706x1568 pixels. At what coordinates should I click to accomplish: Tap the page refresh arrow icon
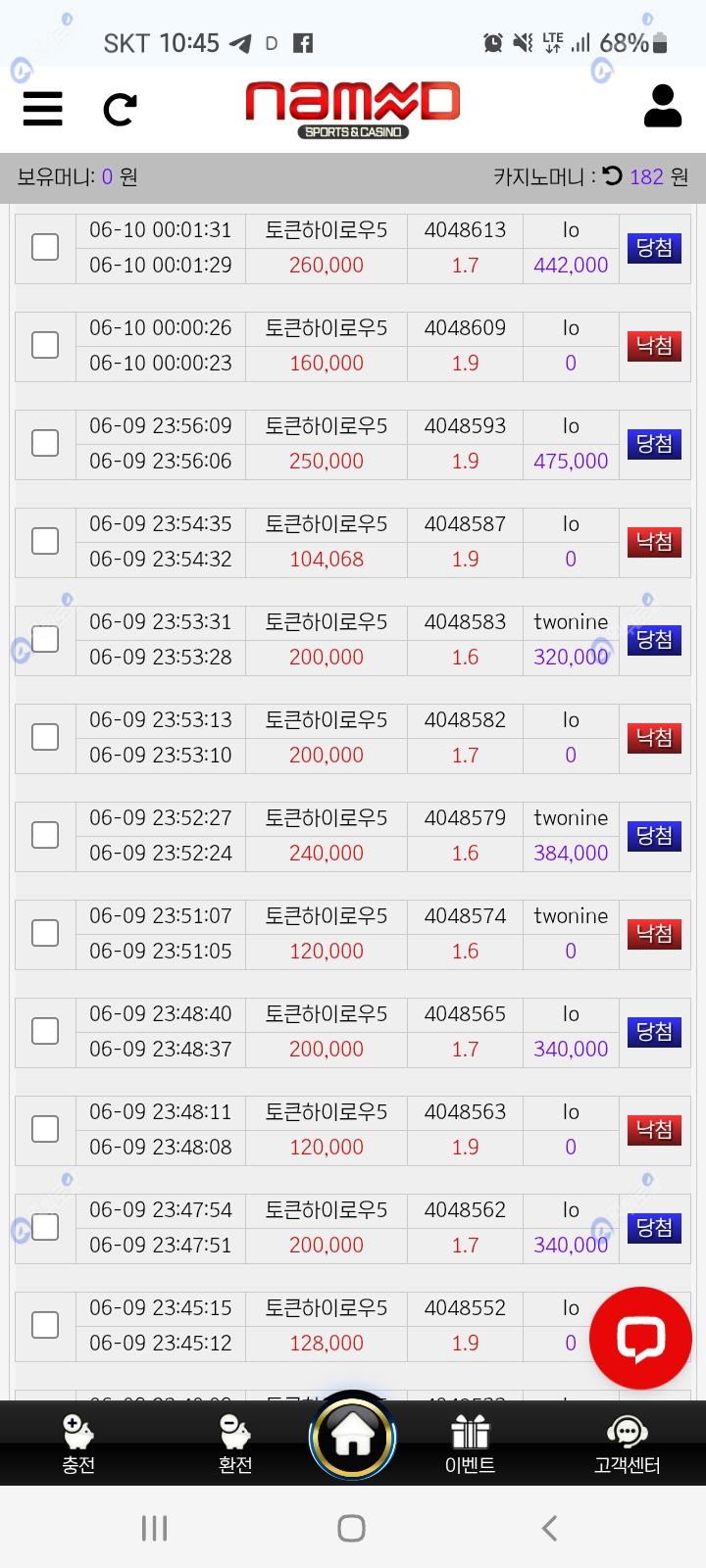120,109
